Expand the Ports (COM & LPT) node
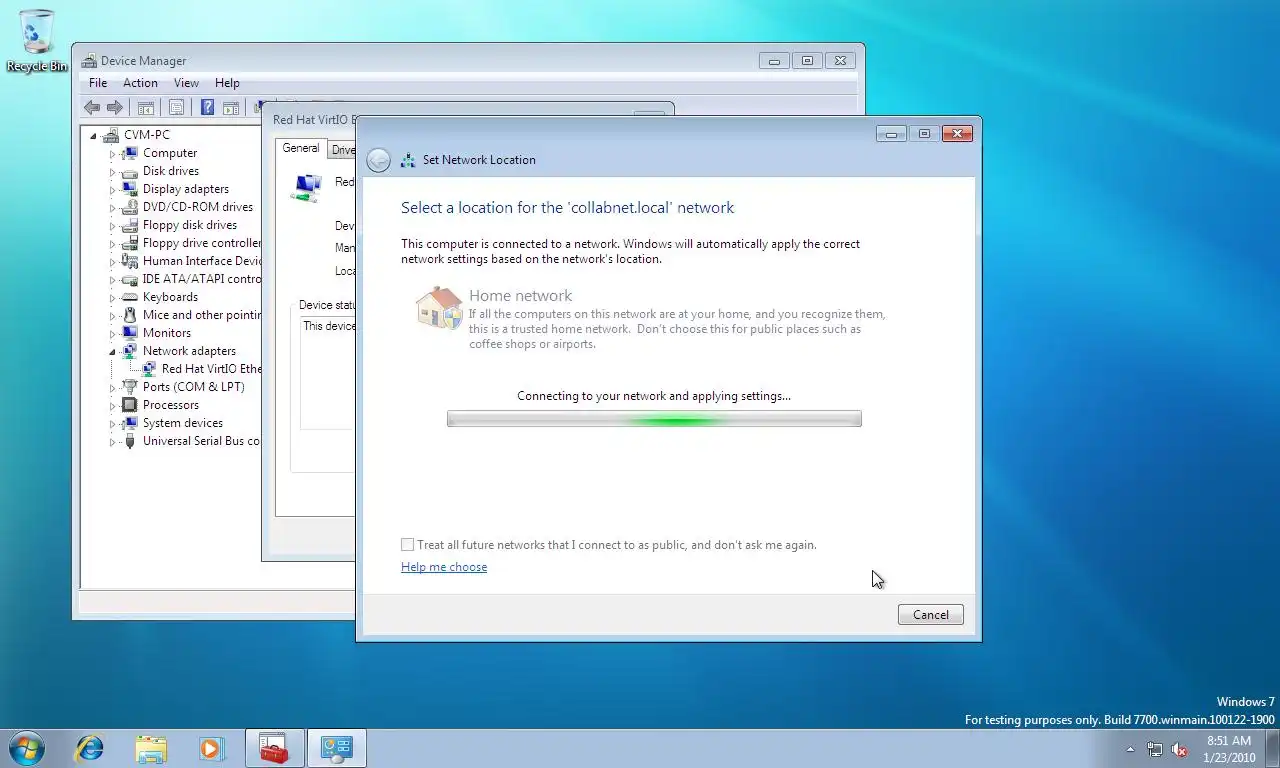The height and width of the screenshot is (768, 1280). [x=112, y=388]
